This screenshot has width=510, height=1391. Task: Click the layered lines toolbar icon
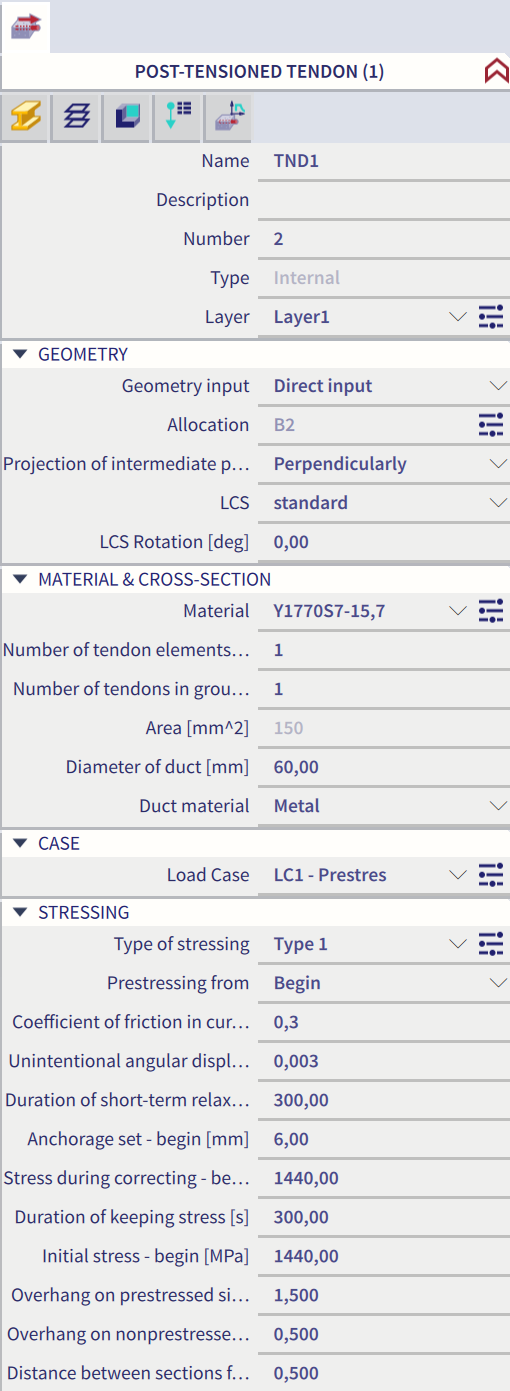pos(76,118)
